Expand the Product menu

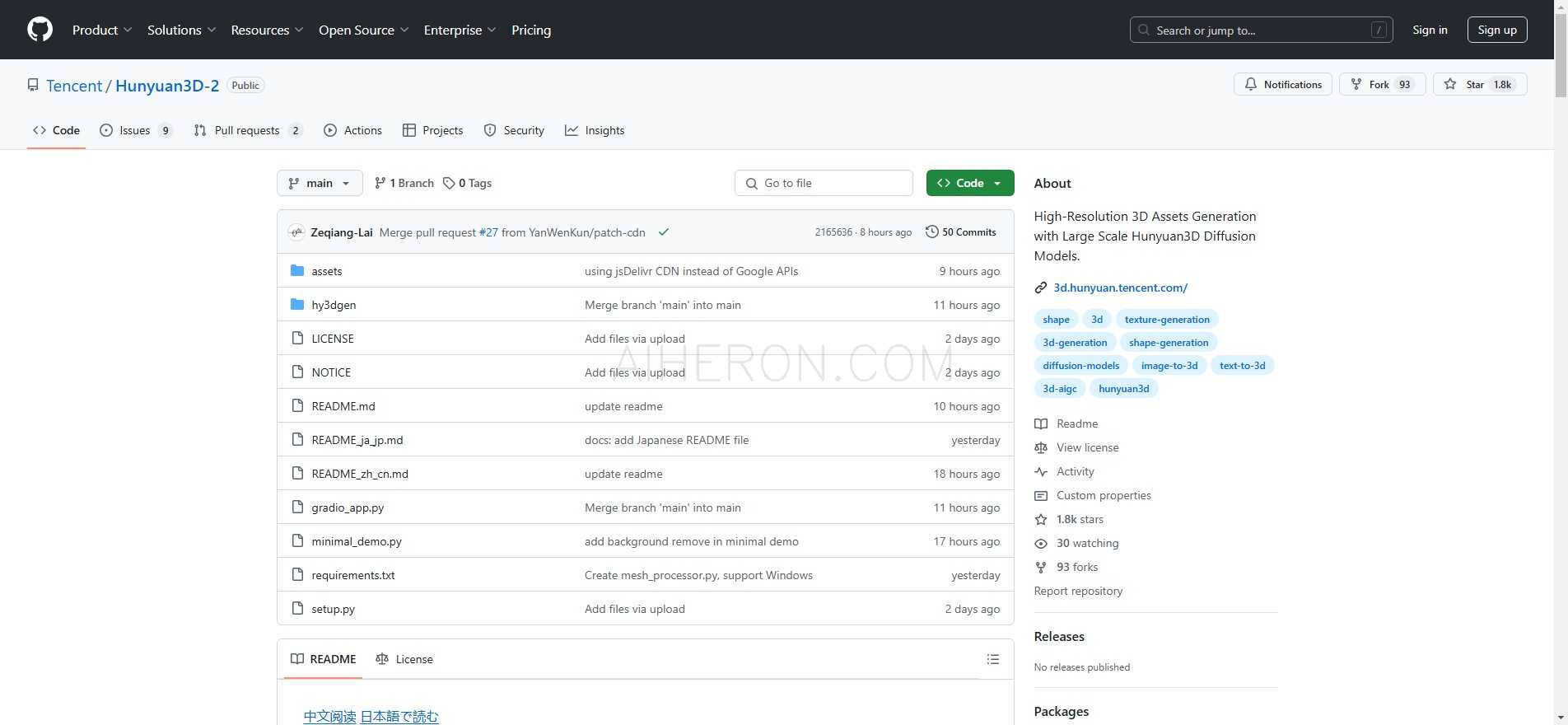coord(102,30)
